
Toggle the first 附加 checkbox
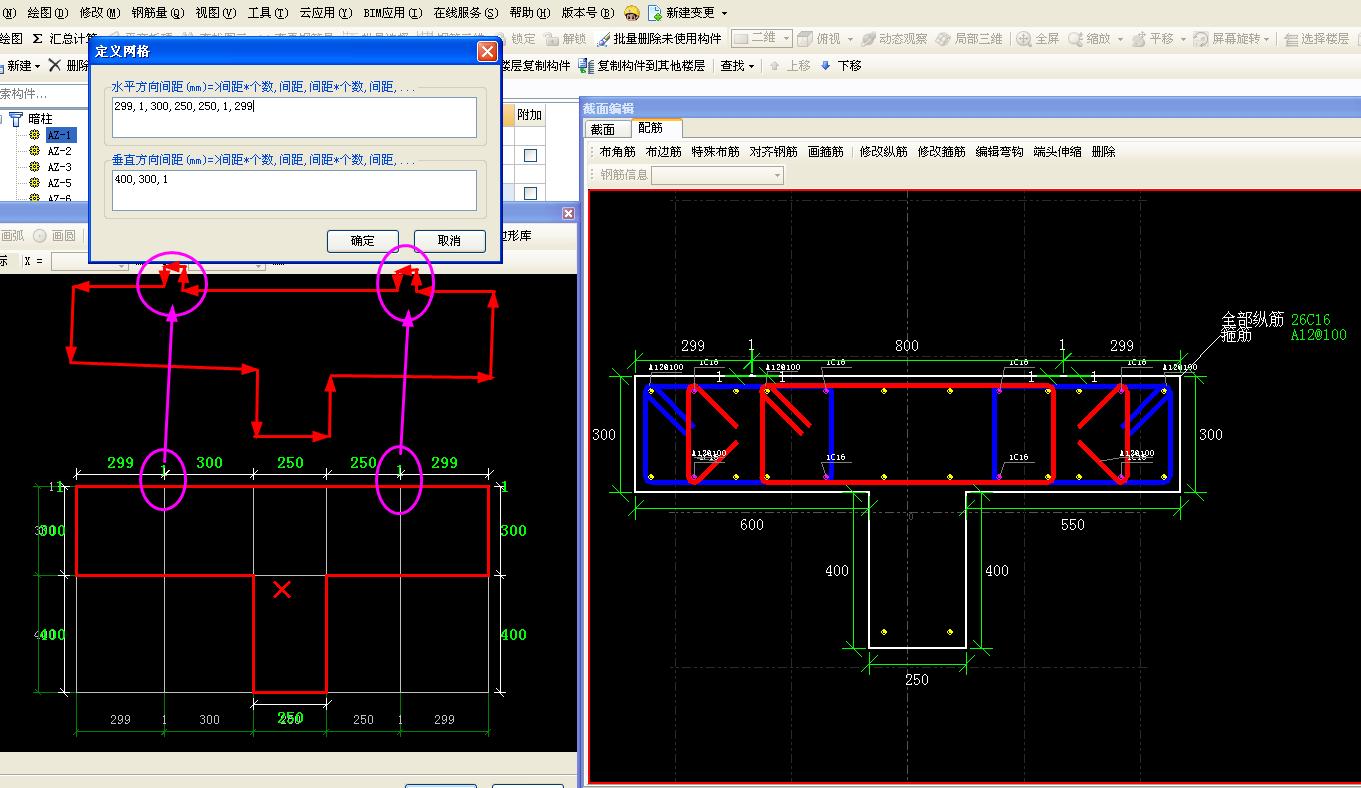(530, 155)
